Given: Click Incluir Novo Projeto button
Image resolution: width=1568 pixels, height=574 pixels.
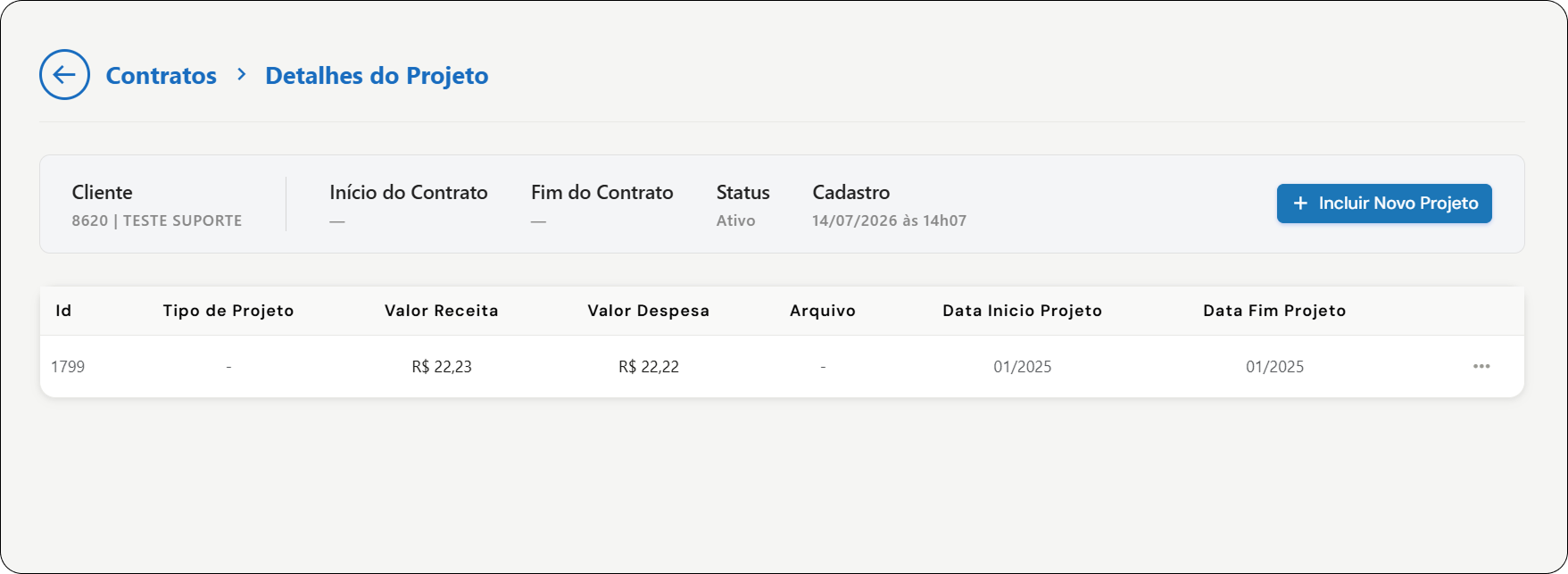Looking at the screenshot, I should tap(1384, 204).
